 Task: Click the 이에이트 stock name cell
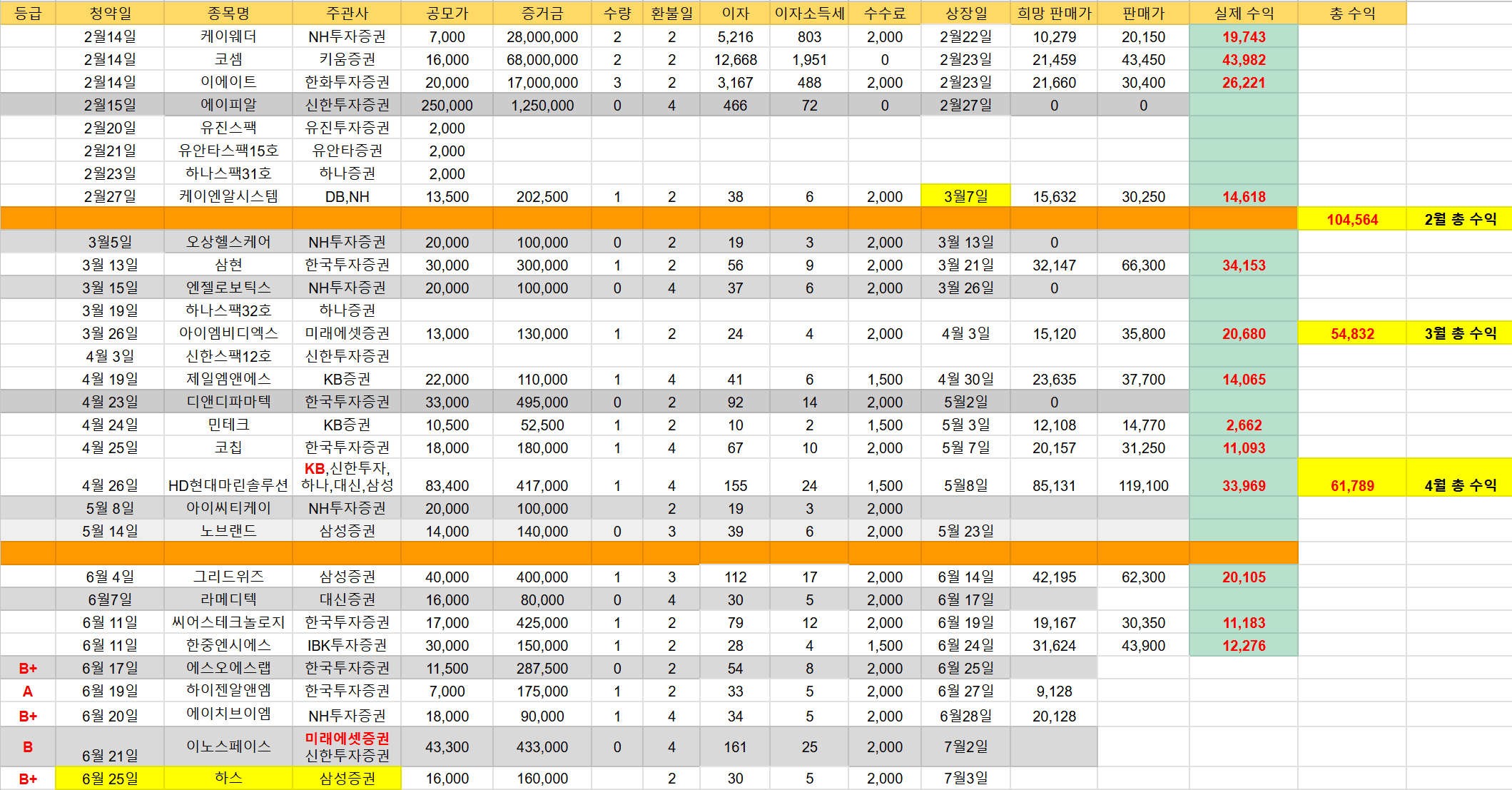point(228,82)
